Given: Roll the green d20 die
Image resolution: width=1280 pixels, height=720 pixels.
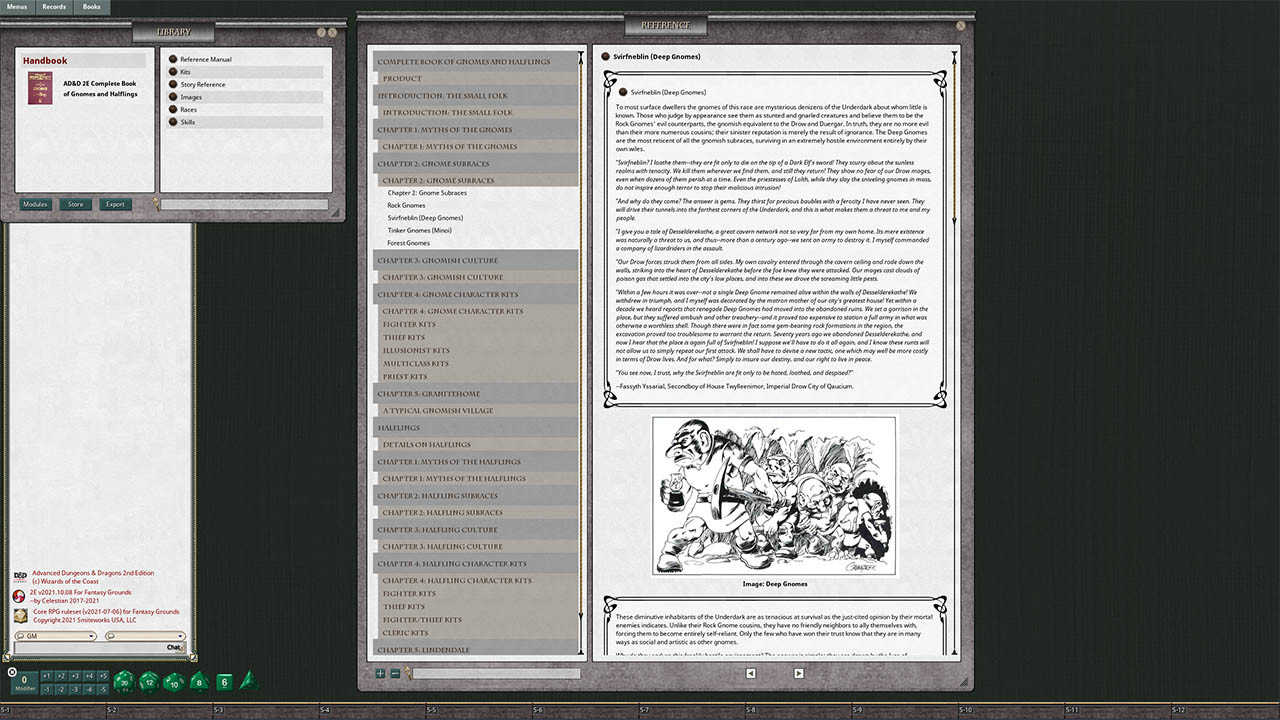Looking at the screenshot, I should click(124, 682).
